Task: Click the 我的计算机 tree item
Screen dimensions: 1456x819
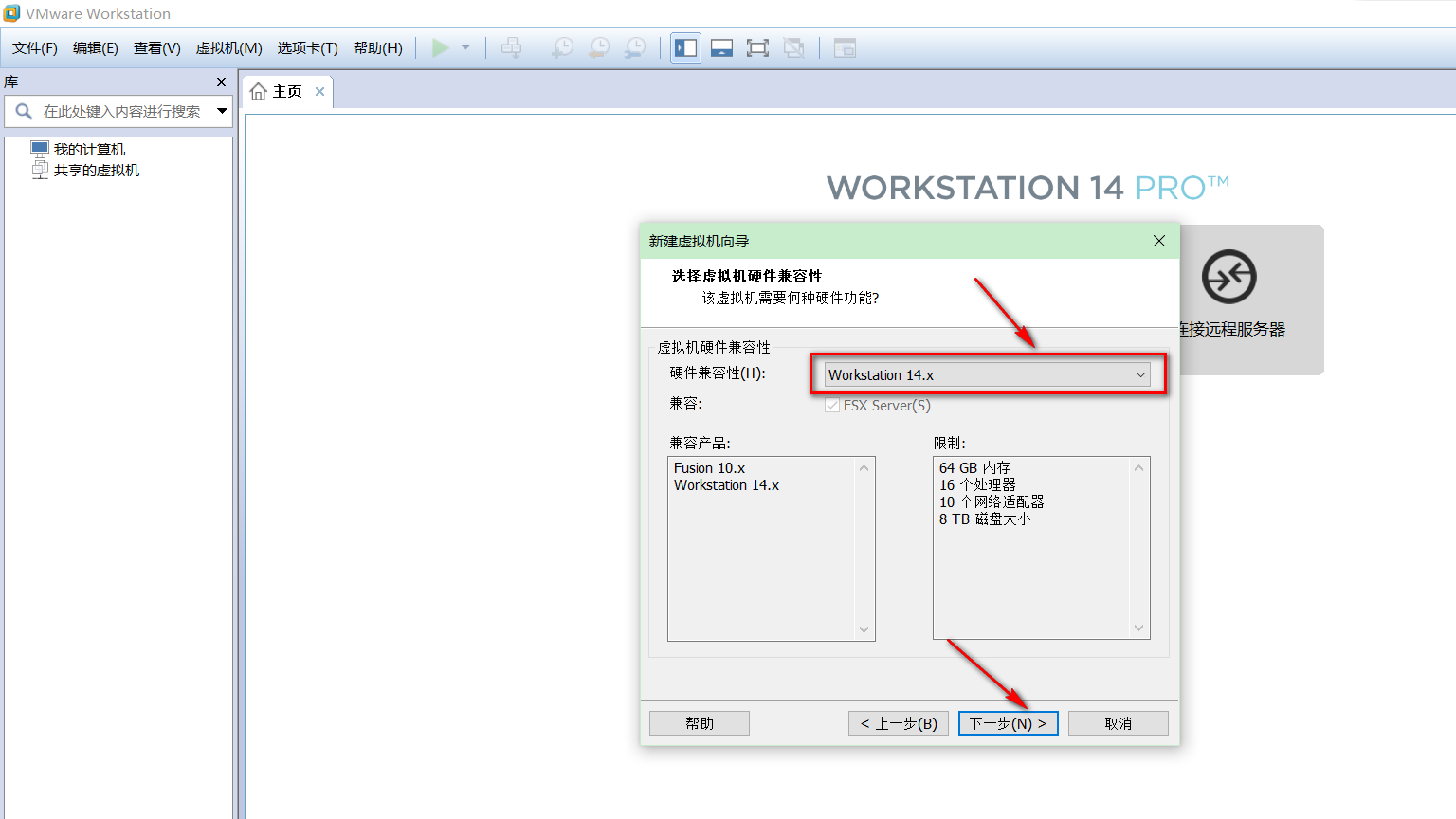Action: pyautogui.click(x=92, y=148)
